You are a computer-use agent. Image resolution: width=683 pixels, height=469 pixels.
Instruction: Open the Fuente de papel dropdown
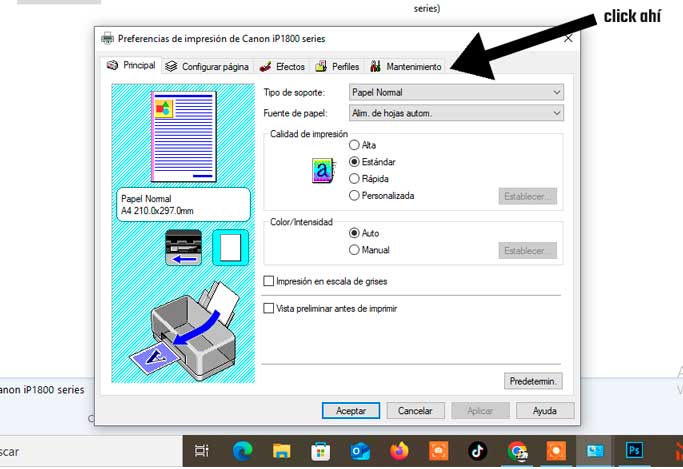click(x=456, y=113)
